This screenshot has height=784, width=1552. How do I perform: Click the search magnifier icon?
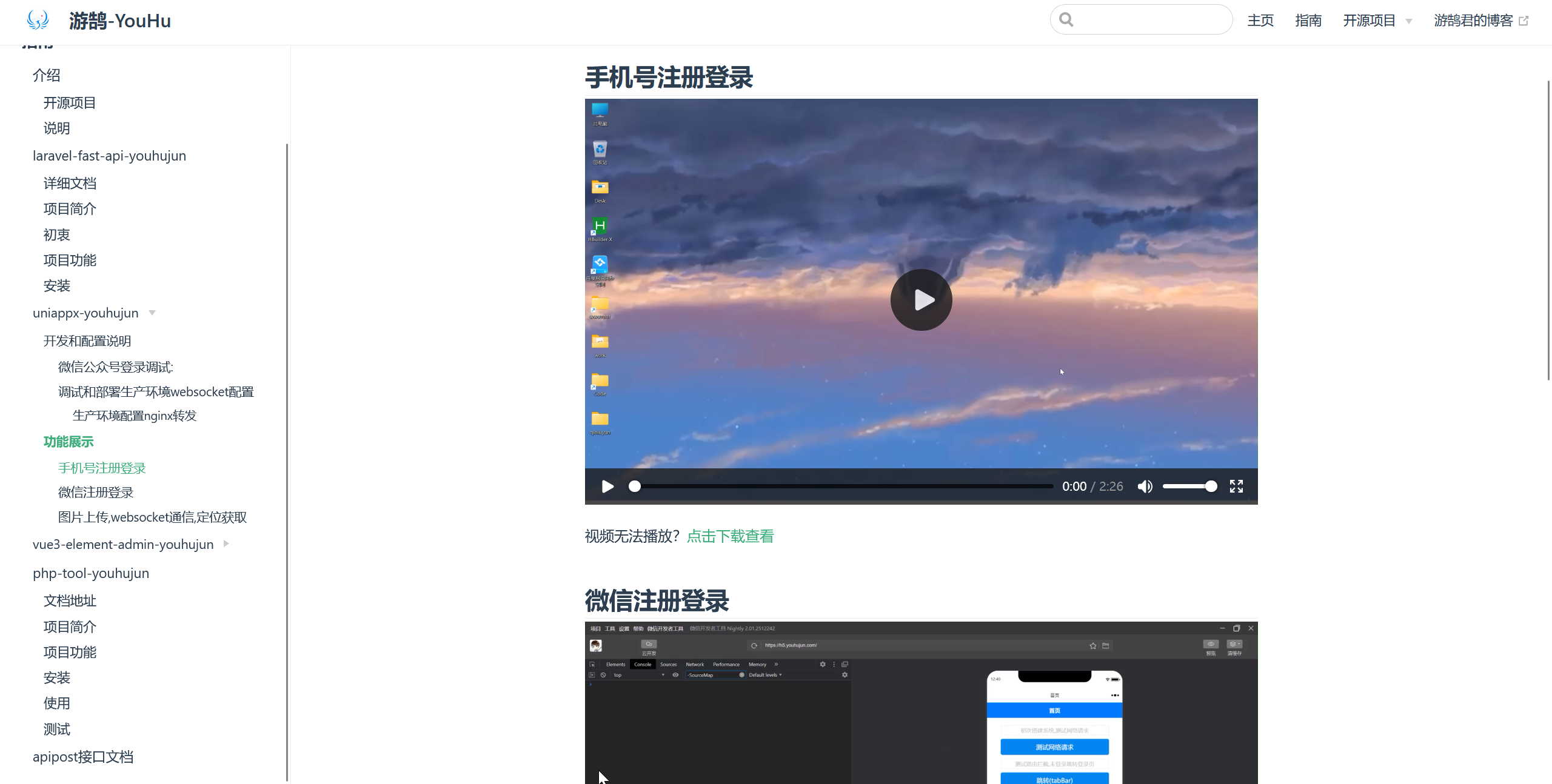click(1066, 20)
